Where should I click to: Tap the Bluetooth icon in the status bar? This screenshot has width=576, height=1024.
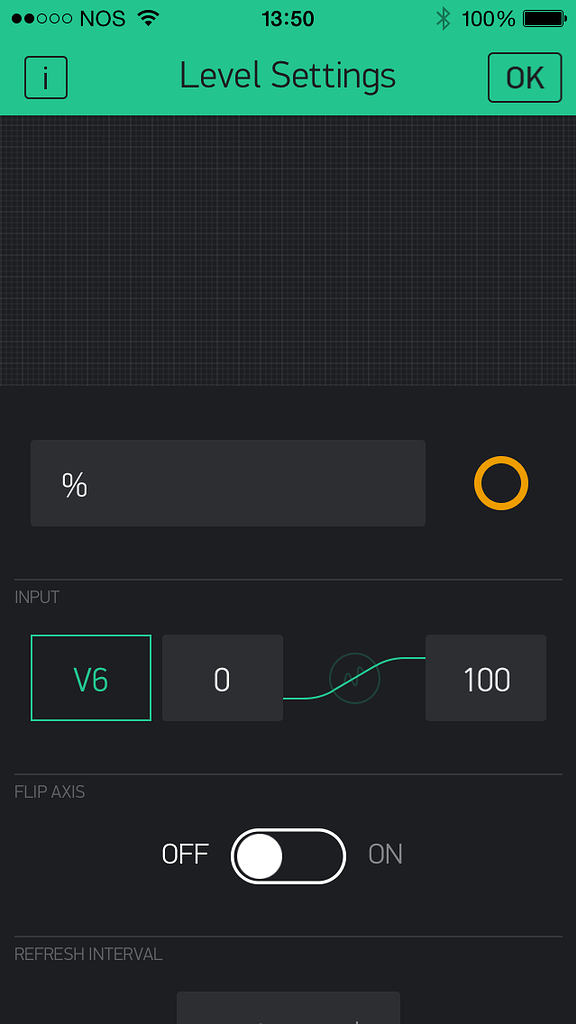pos(441,17)
